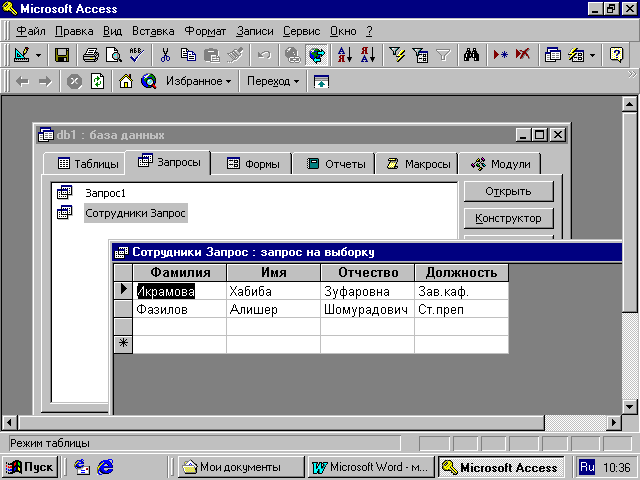Image resolution: width=640 pixels, height=480 pixels.
Task: Click the New Object icon
Action: click(576, 55)
